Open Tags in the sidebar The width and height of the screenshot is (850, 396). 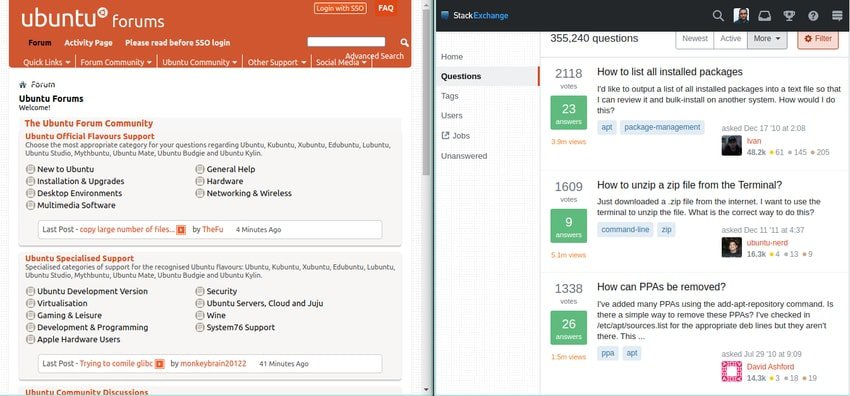click(x=449, y=96)
